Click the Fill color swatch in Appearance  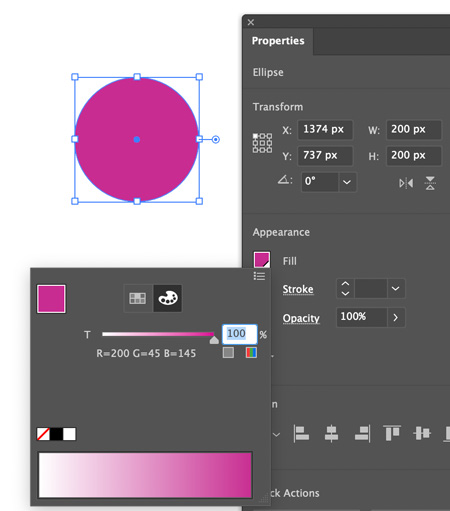[262, 260]
